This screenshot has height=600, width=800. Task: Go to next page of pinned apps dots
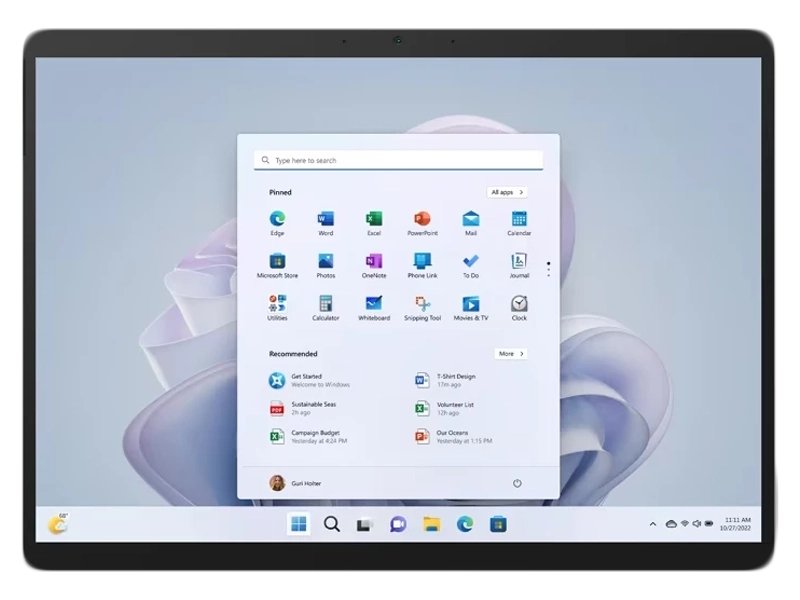click(548, 270)
